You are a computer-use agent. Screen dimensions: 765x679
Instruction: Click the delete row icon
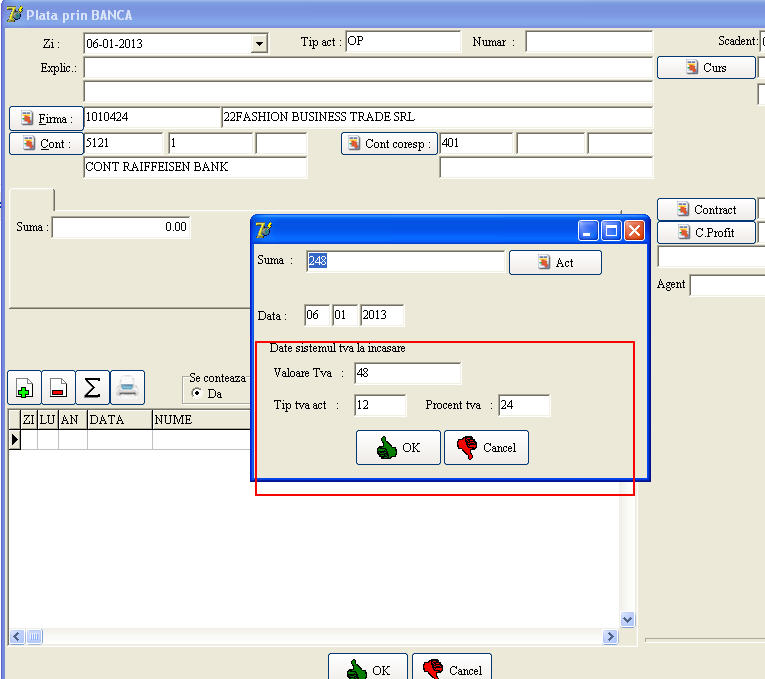(58, 387)
